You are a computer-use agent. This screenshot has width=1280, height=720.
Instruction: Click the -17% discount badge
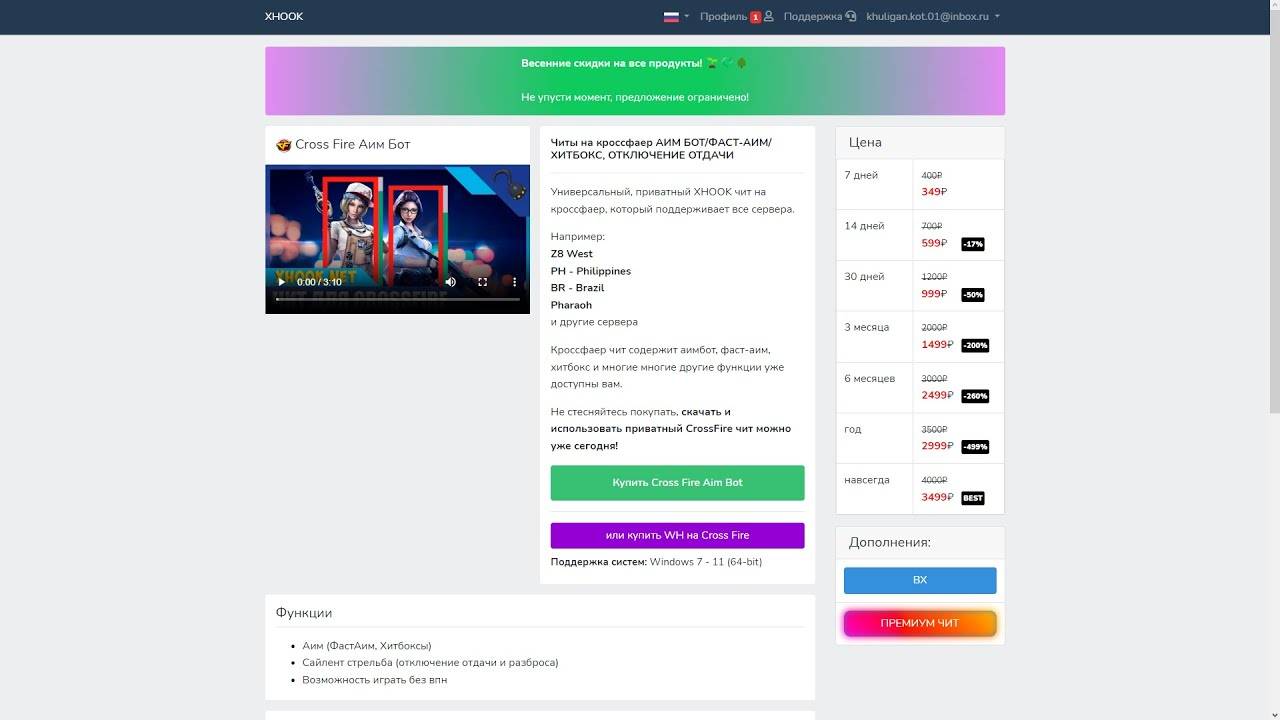[x=972, y=244]
